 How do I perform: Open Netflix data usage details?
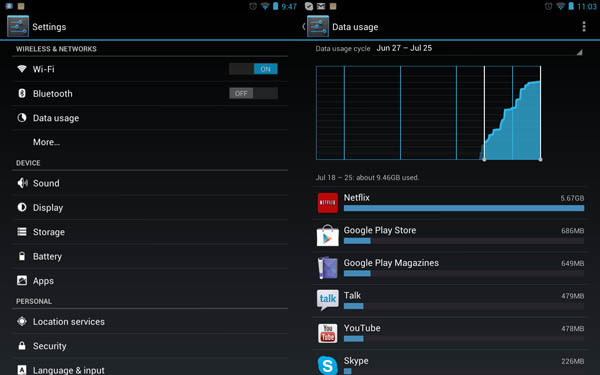point(449,203)
